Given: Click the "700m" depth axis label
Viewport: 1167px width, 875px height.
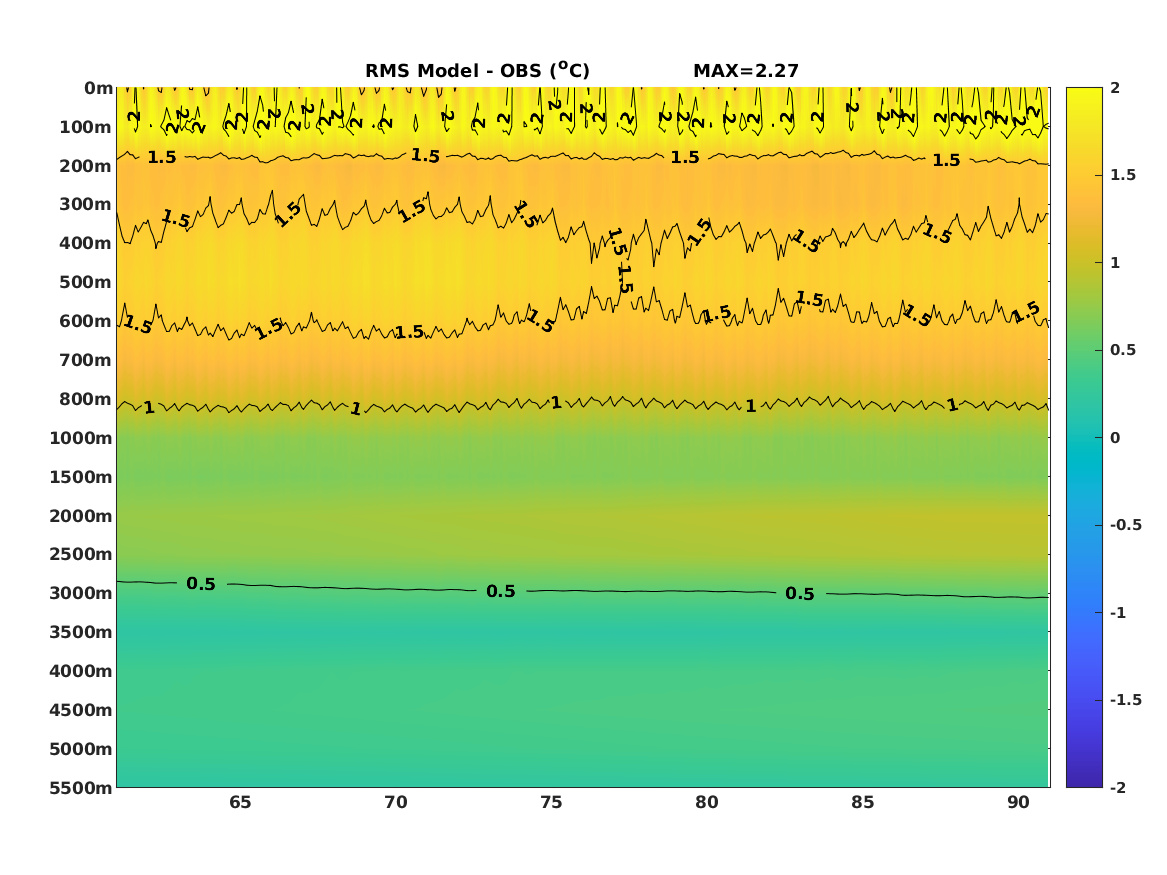Looking at the screenshot, I should point(86,360).
